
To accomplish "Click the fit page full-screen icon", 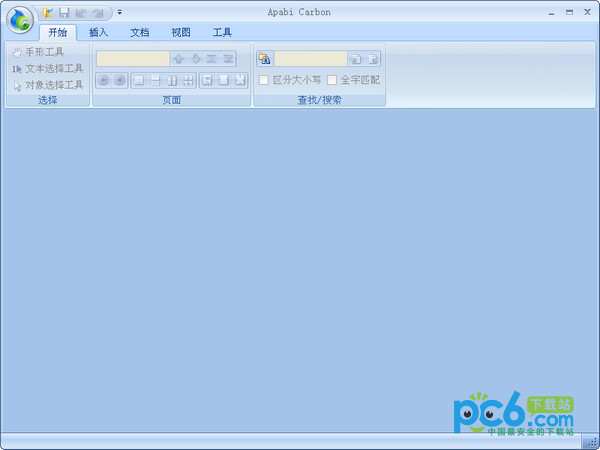I will click(240, 80).
